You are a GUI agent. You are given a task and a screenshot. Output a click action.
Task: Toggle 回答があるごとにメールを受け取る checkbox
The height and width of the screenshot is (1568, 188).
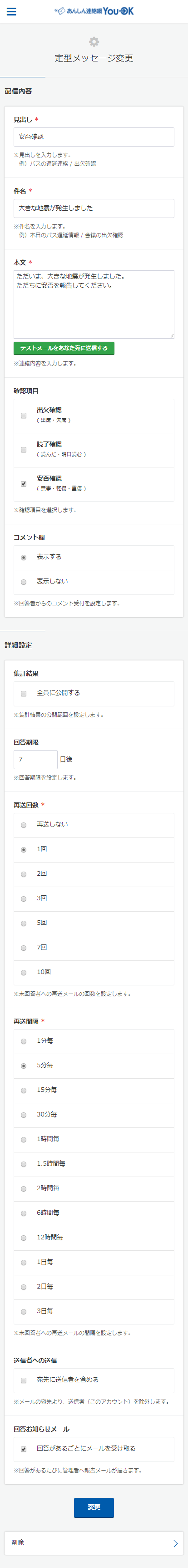(24, 1449)
